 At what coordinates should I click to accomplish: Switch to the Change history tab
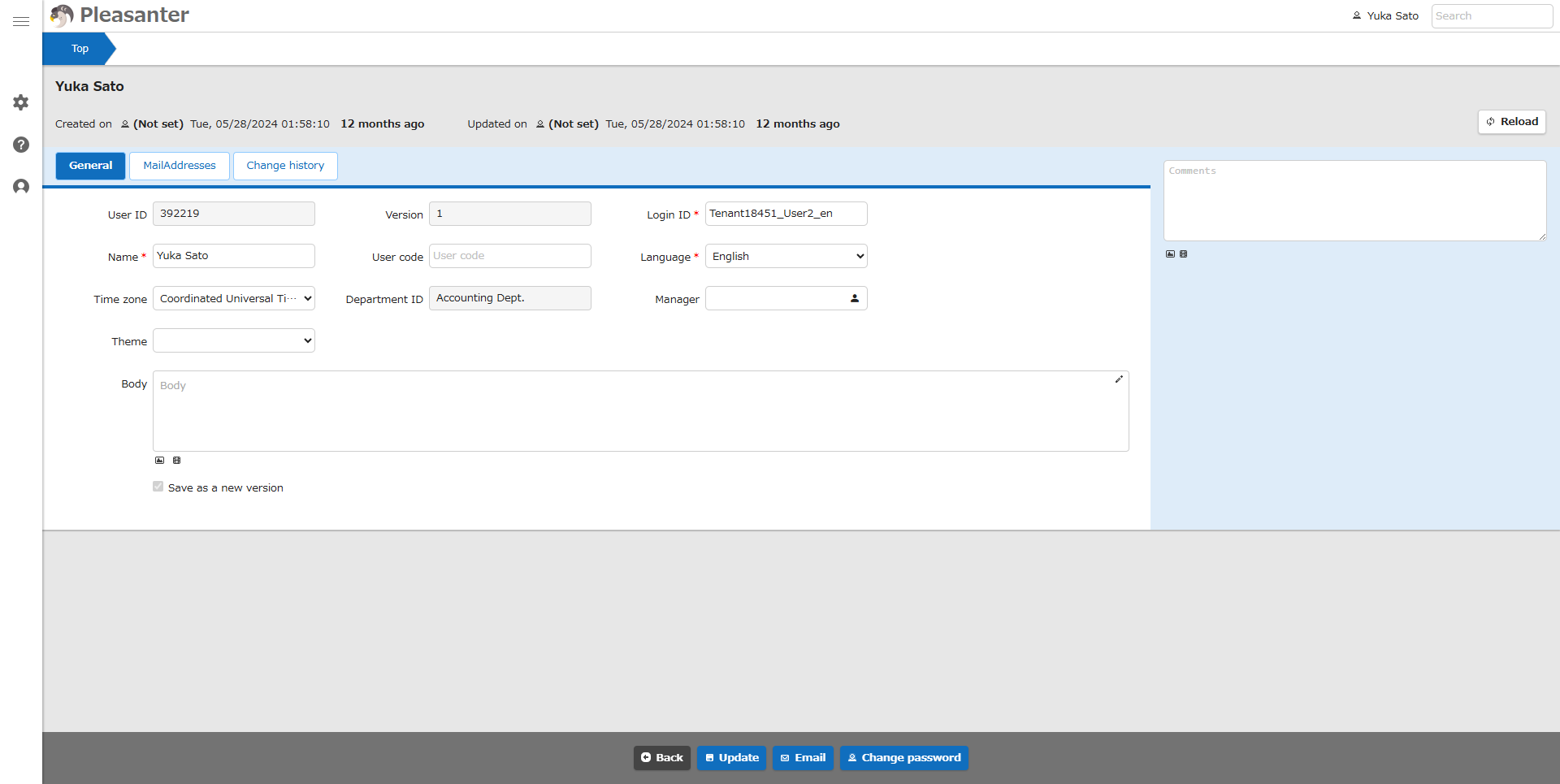point(285,166)
